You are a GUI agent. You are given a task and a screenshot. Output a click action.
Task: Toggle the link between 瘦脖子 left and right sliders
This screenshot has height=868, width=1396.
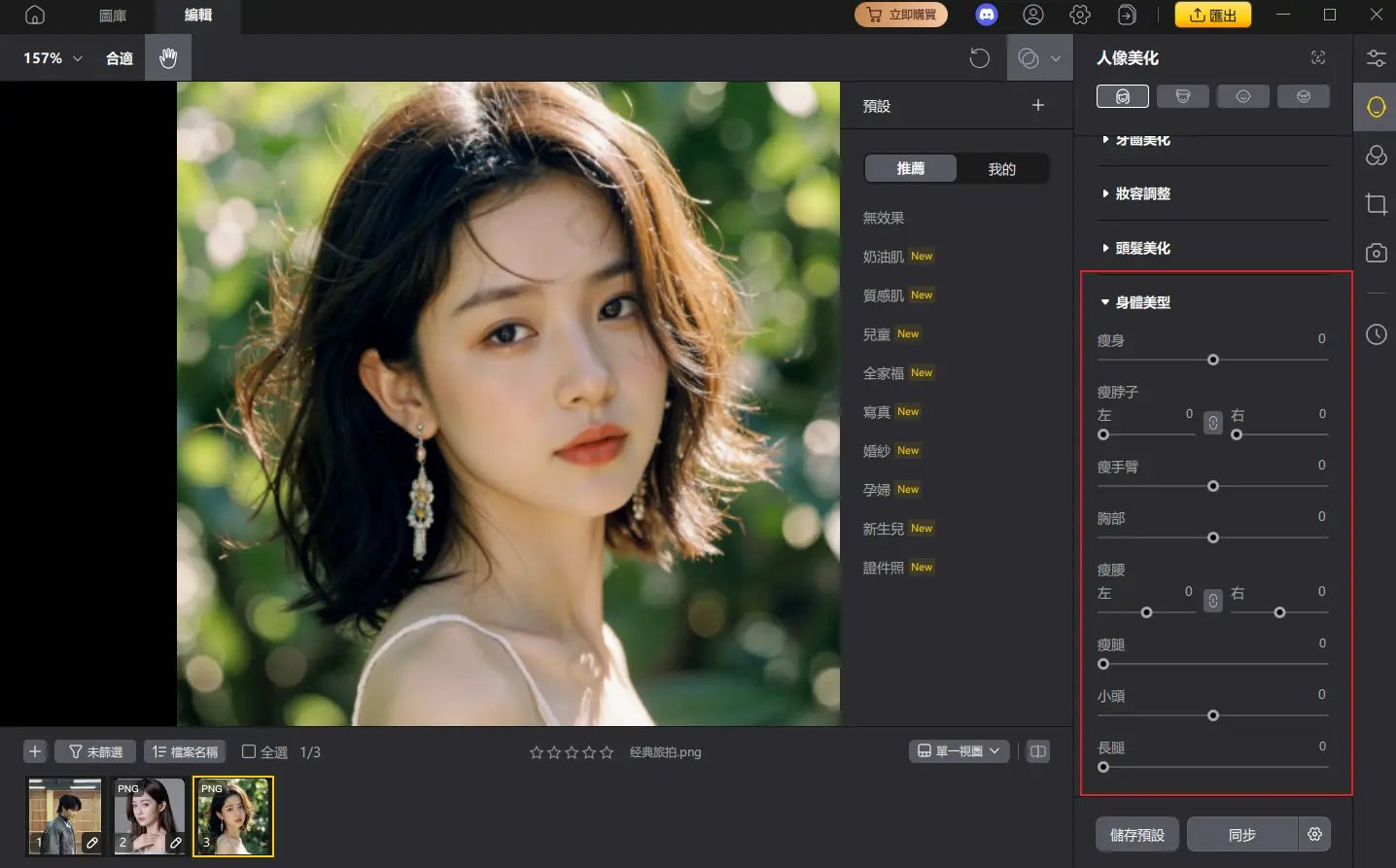click(1212, 423)
